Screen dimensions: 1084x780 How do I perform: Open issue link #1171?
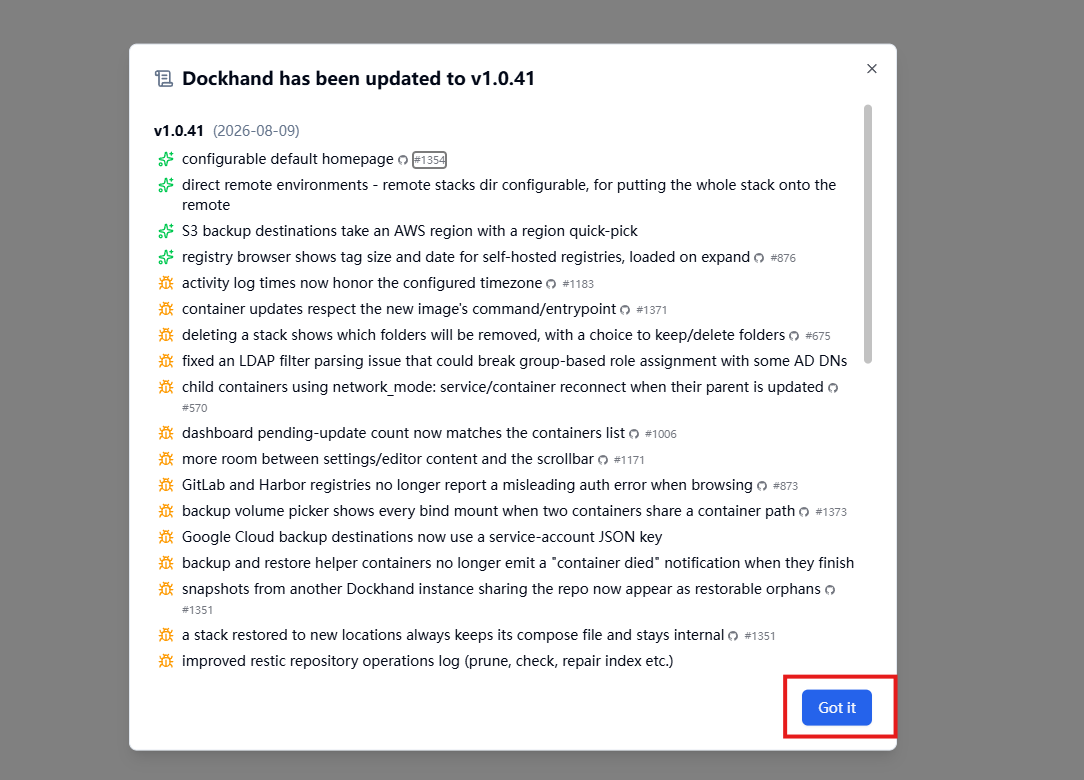click(629, 460)
